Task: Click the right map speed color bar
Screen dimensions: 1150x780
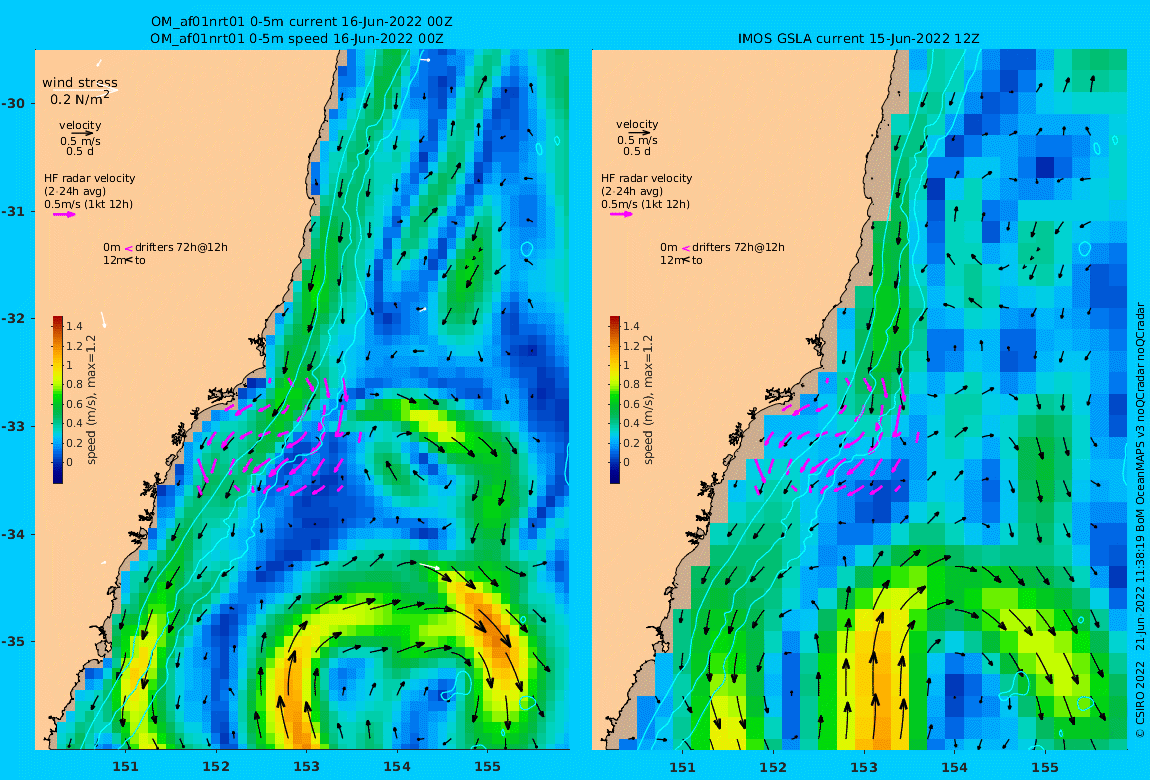Action: click(x=615, y=400)
